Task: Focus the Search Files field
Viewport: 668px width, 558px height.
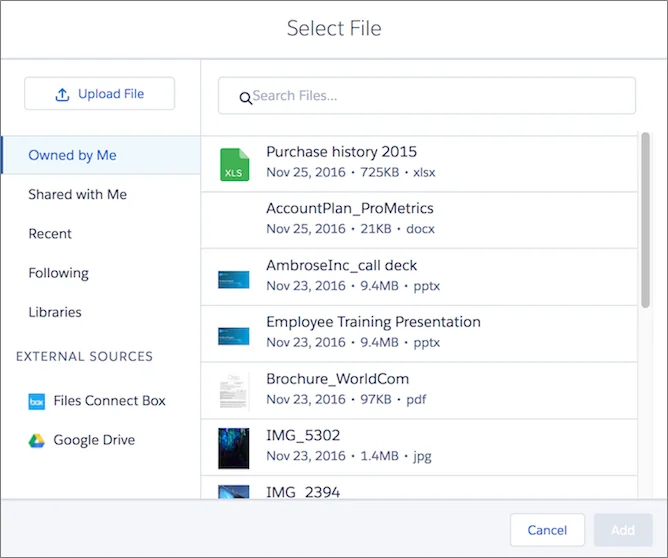Action: [427, 96]
